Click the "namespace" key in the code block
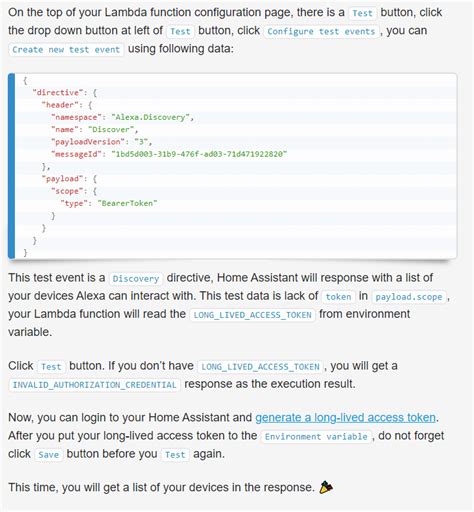Image resolution: width=474 pixels, height=512 pixels. pos(76,117)
